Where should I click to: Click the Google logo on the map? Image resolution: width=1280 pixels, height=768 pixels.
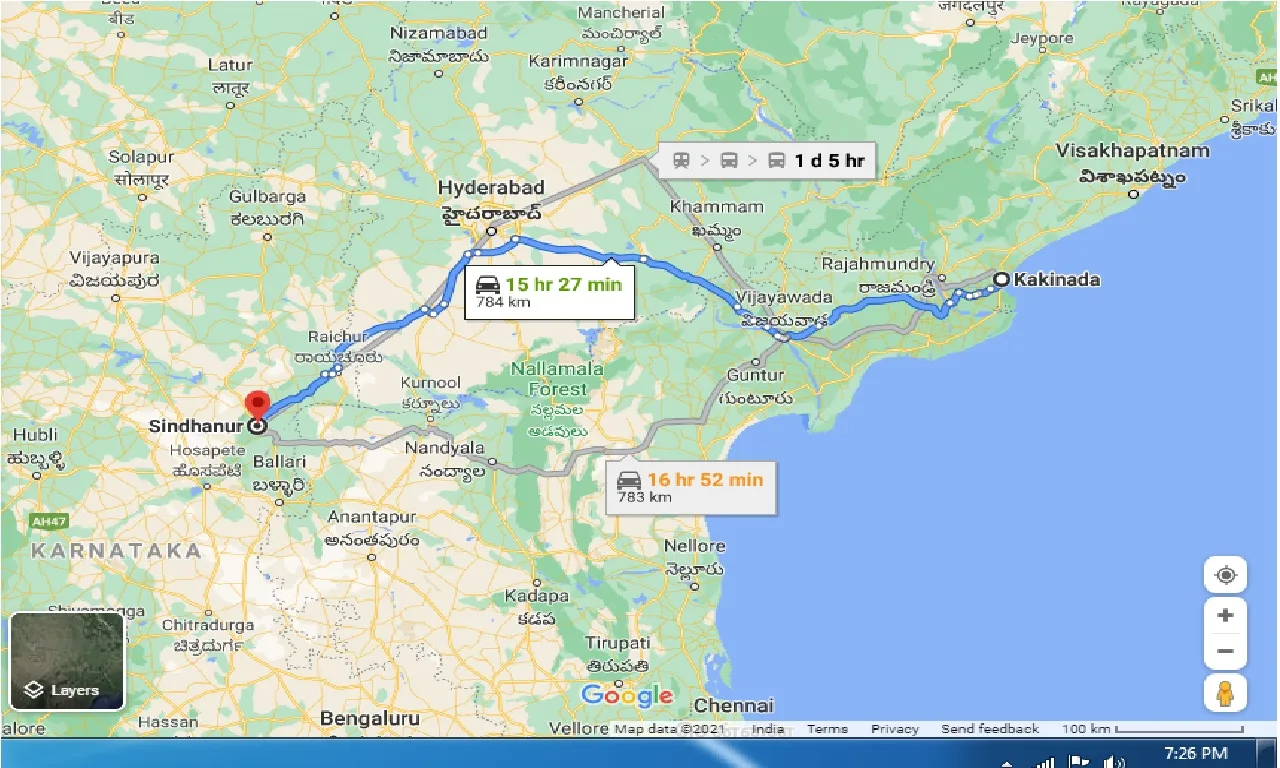click(626, 695)
